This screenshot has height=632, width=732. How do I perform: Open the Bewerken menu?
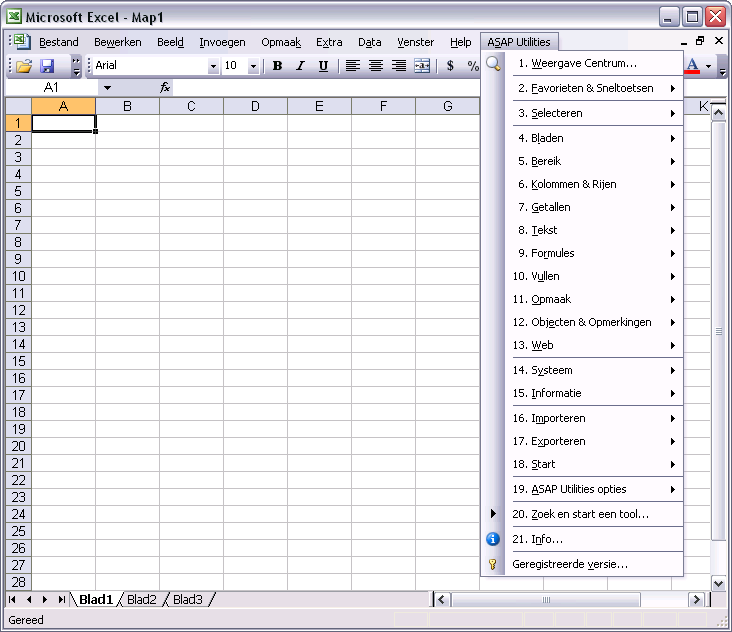118,42
